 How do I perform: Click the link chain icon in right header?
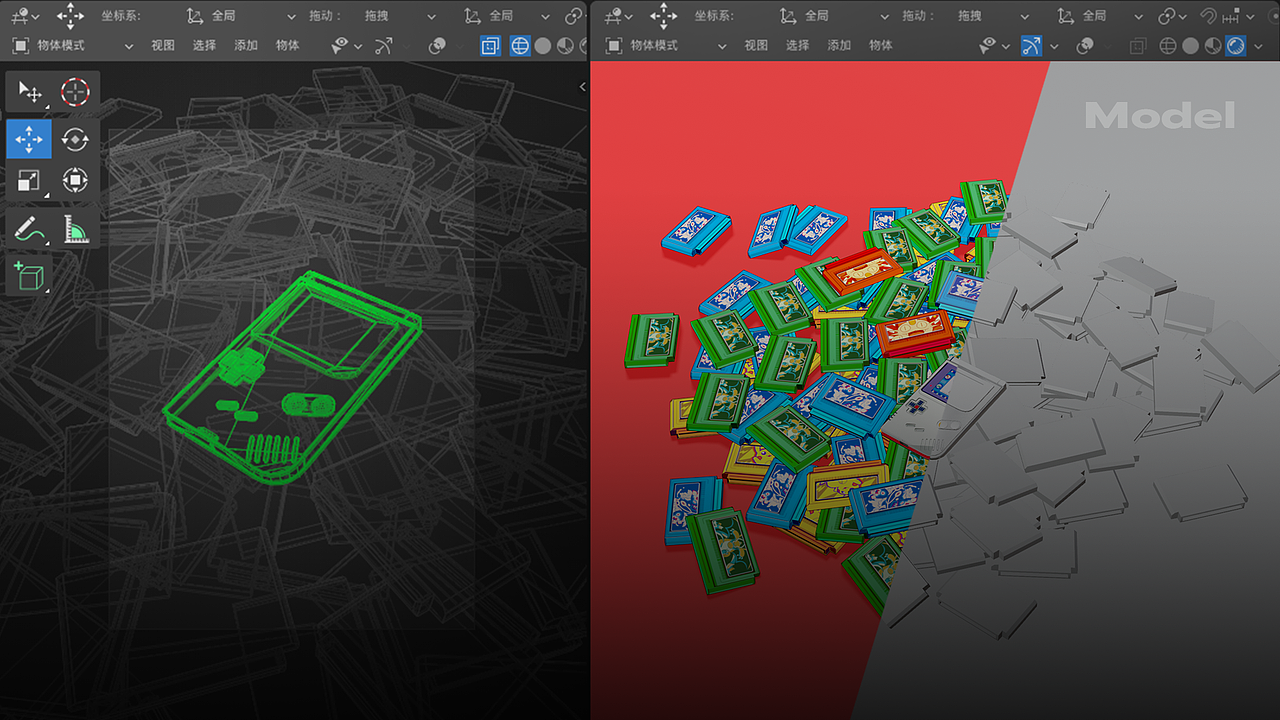(1166, 16)
